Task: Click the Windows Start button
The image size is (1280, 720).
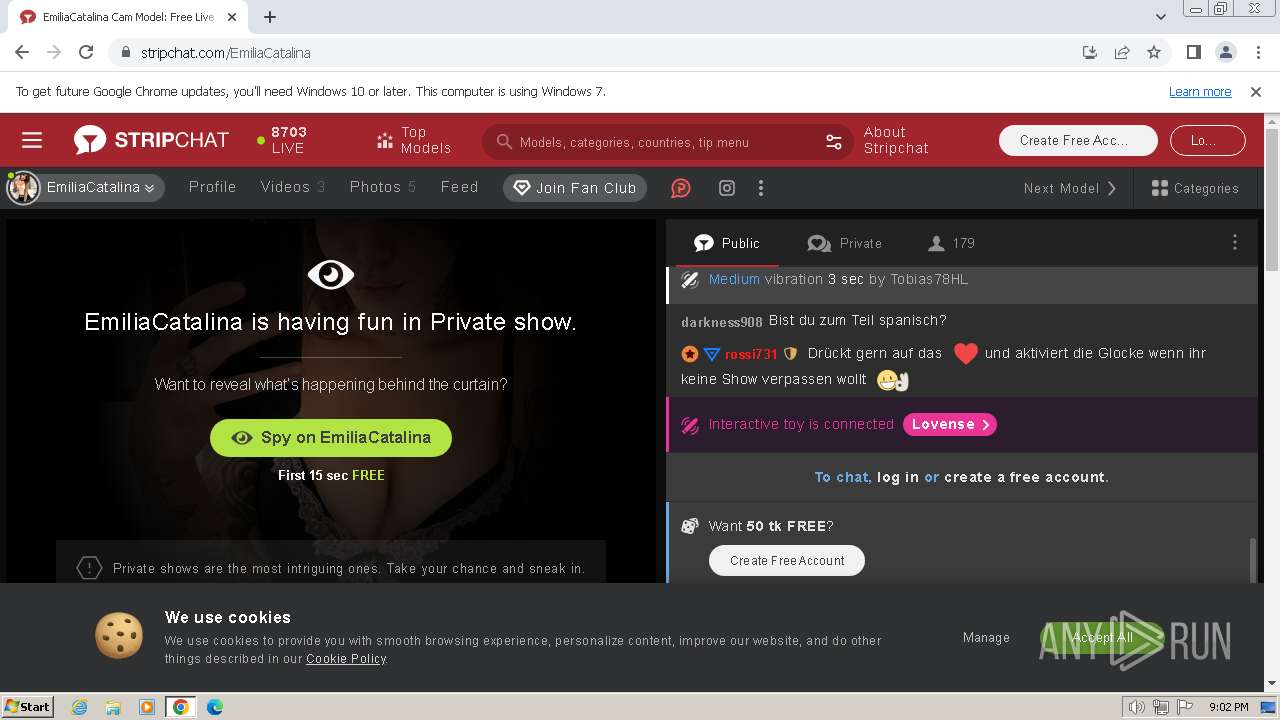Action: 27,706
